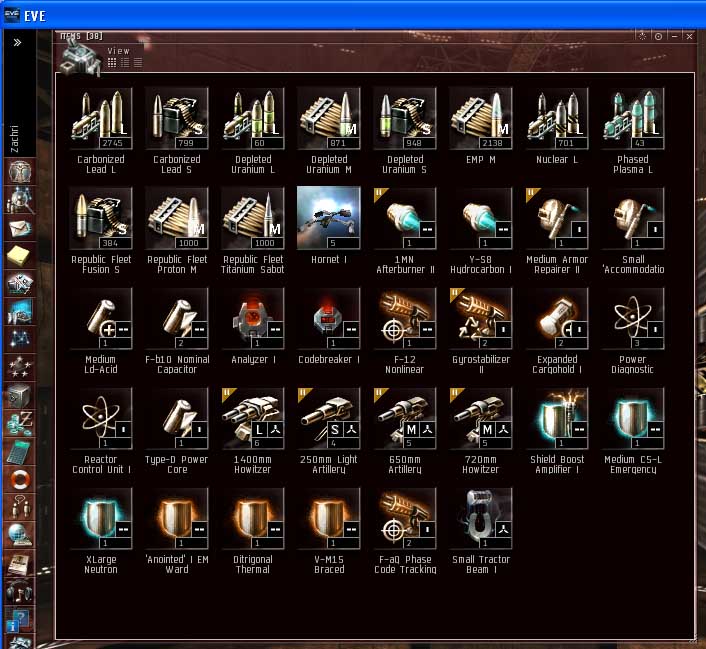
Task: Open the wallet icon
Action: (x=20, y=424)
